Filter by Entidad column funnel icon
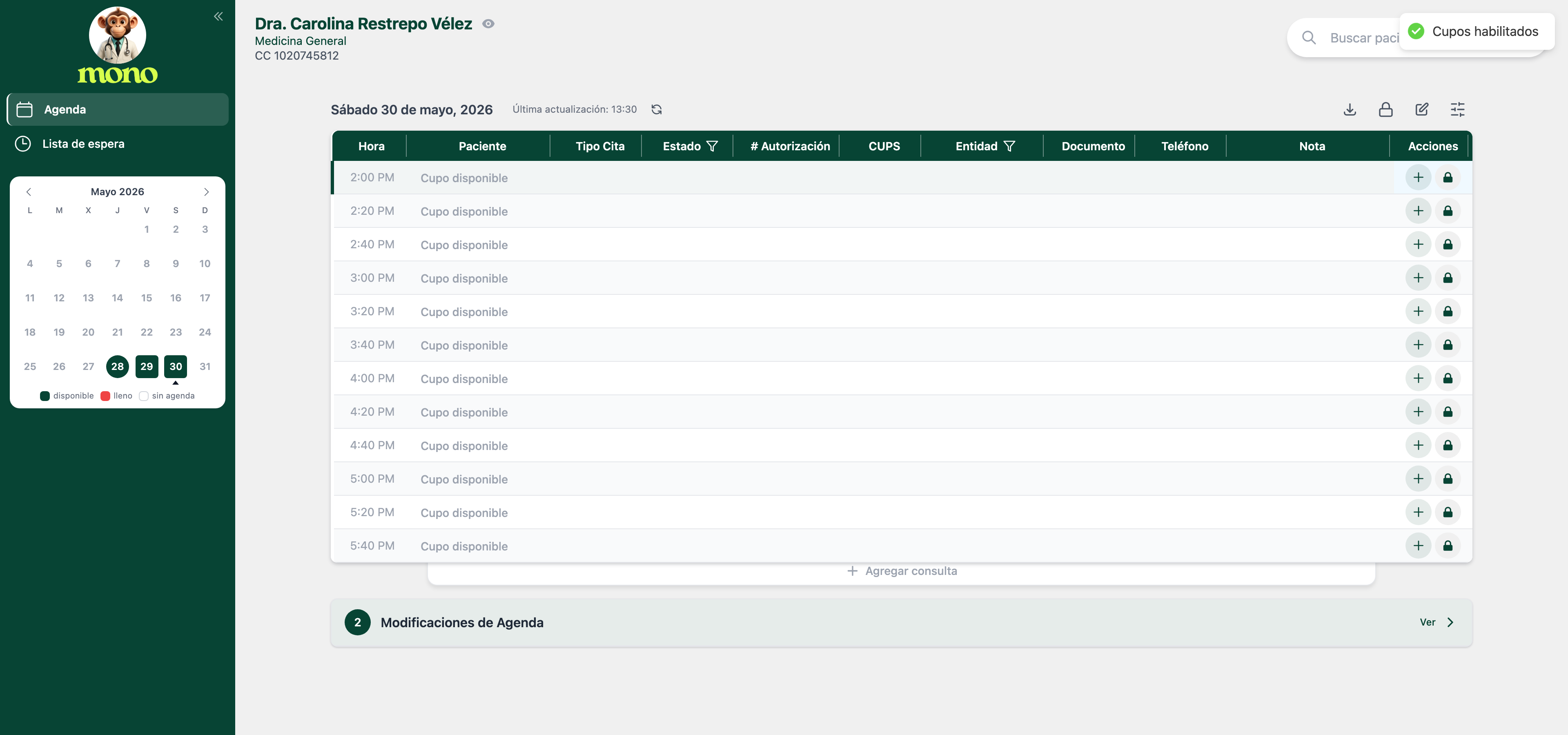Screen dimensions: 1568x735 pos(1009,146)
